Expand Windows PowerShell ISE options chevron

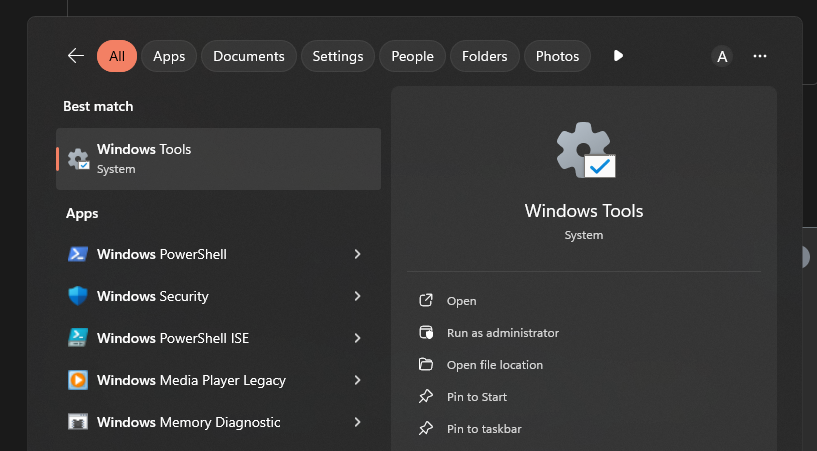coord(357,338)
